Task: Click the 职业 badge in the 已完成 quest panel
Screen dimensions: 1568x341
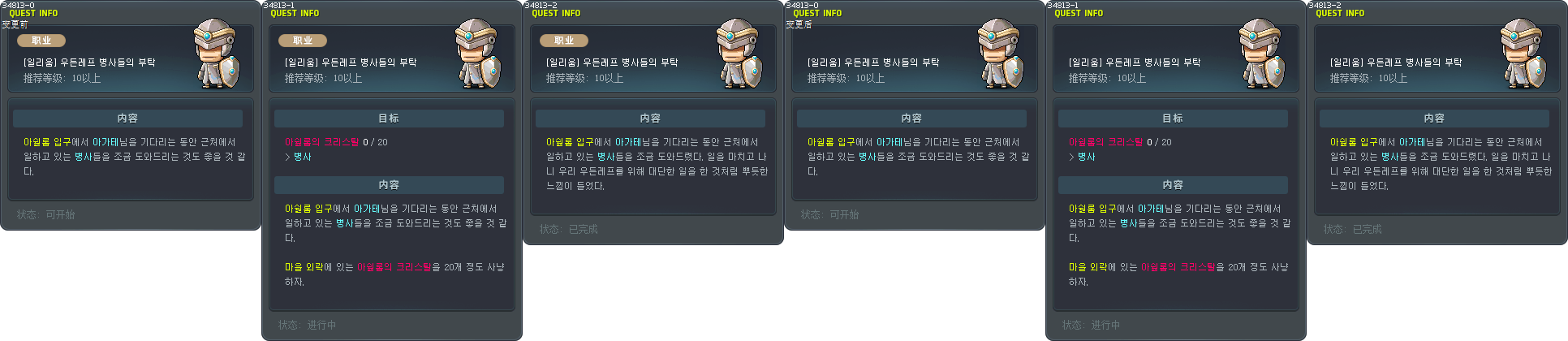Action: coord(564,40)
